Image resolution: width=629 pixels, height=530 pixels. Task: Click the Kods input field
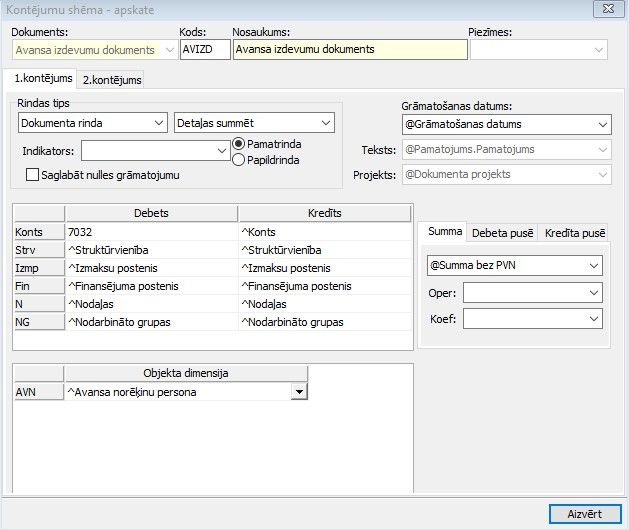204,49
